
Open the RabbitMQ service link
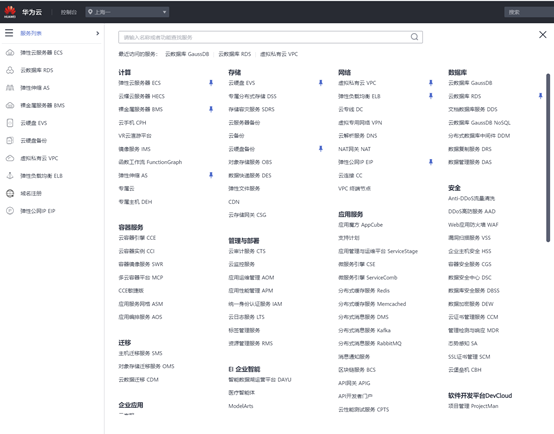point(370,344)
